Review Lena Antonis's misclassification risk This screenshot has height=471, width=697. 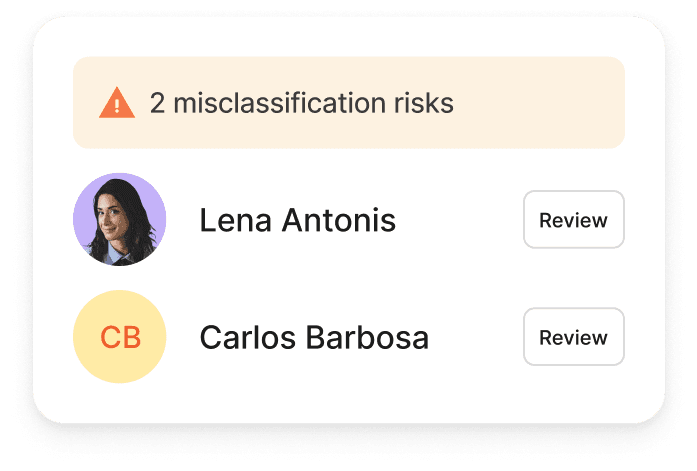(x=573, y=220)
